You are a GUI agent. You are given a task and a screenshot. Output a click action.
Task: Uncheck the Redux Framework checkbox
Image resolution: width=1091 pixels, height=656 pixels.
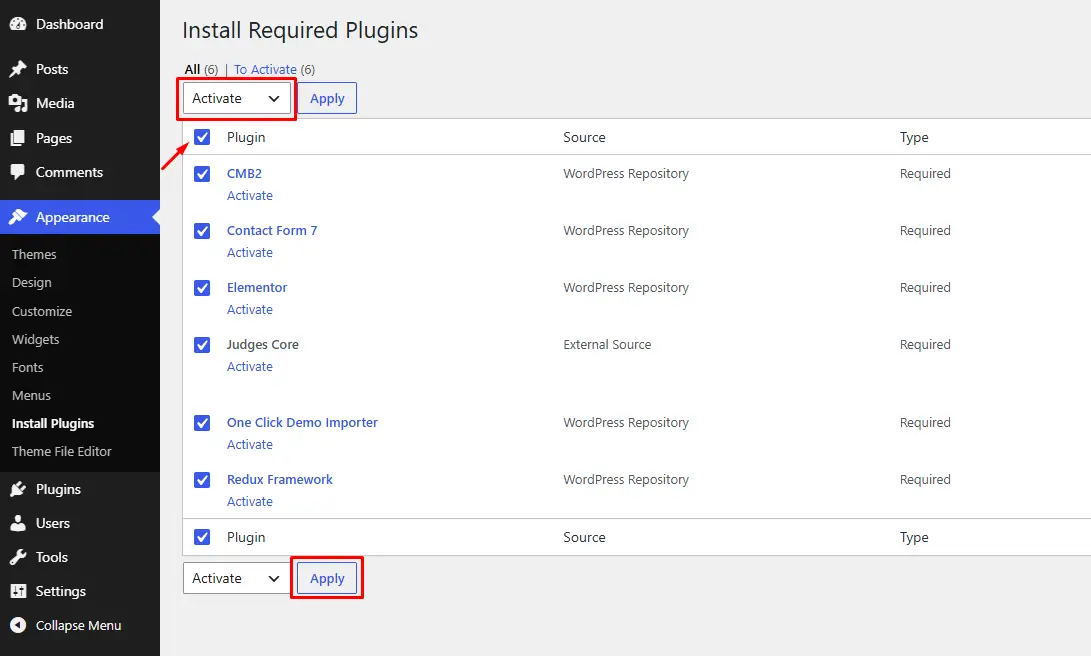[202, 479]
